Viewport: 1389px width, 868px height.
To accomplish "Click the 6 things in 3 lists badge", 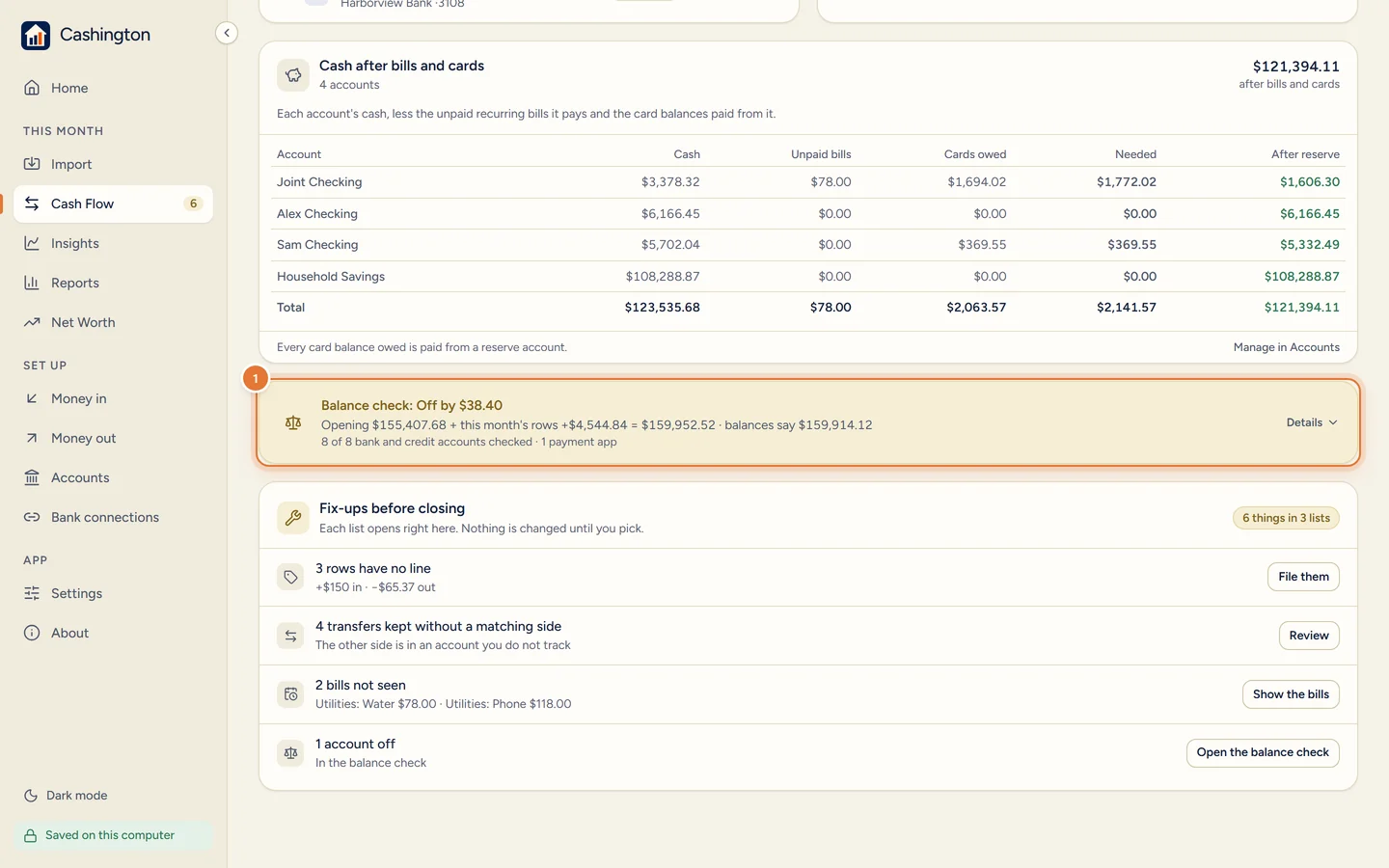I will (x=1286, y=518).
